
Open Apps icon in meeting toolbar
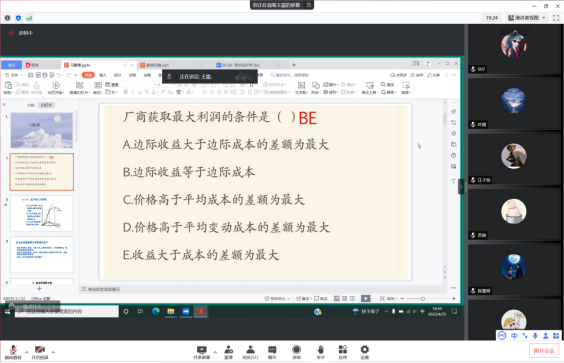point(343,351)
